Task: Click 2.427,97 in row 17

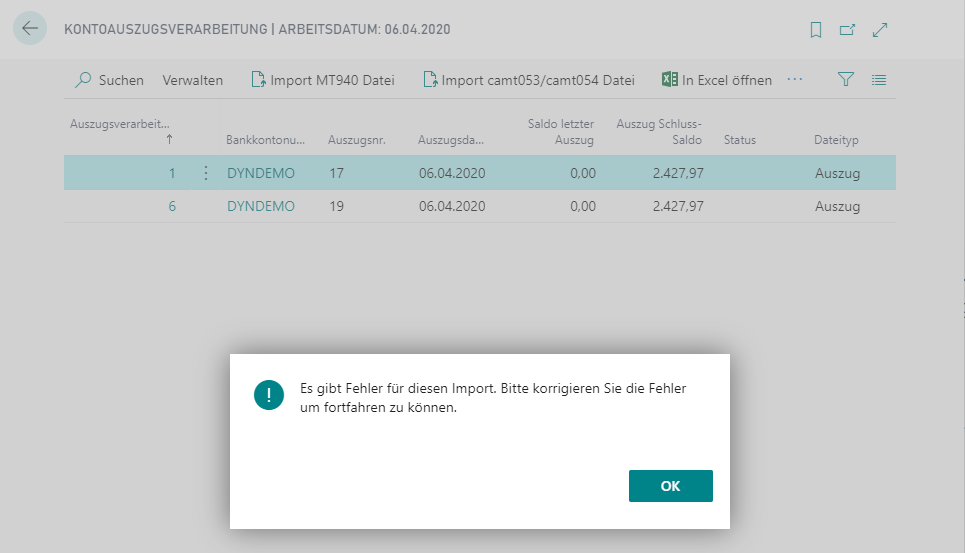Action: click(678, 173)
